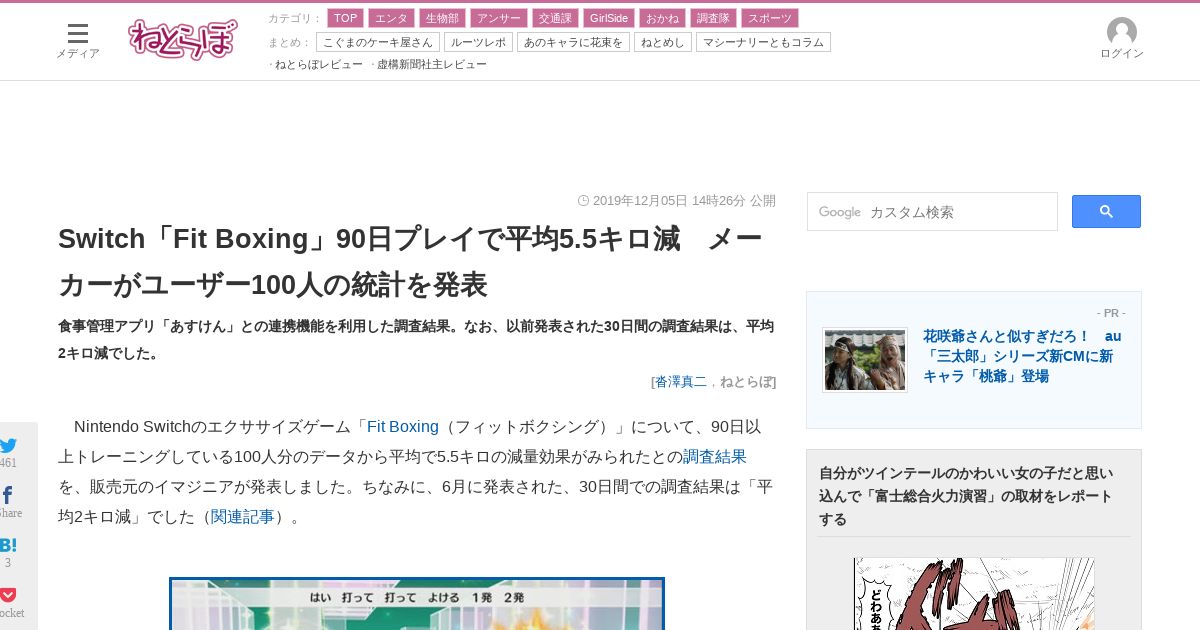The image size is (1200, 630).
Task: Open 虚構新聞社主レビュー link
Action: tap(432, 64)
